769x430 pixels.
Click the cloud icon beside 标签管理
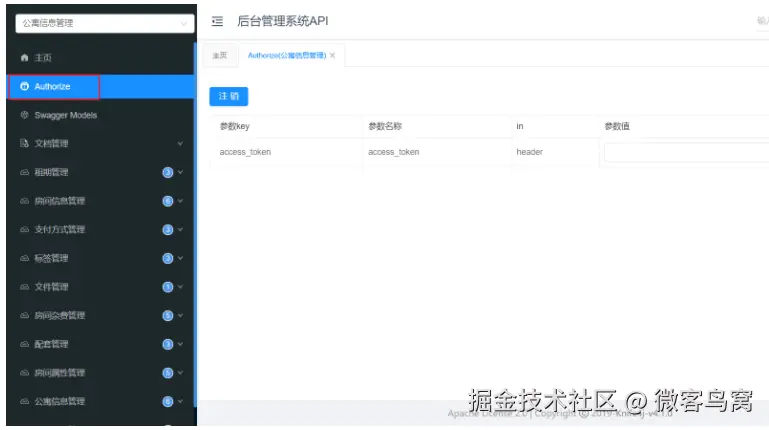[25, 258]
